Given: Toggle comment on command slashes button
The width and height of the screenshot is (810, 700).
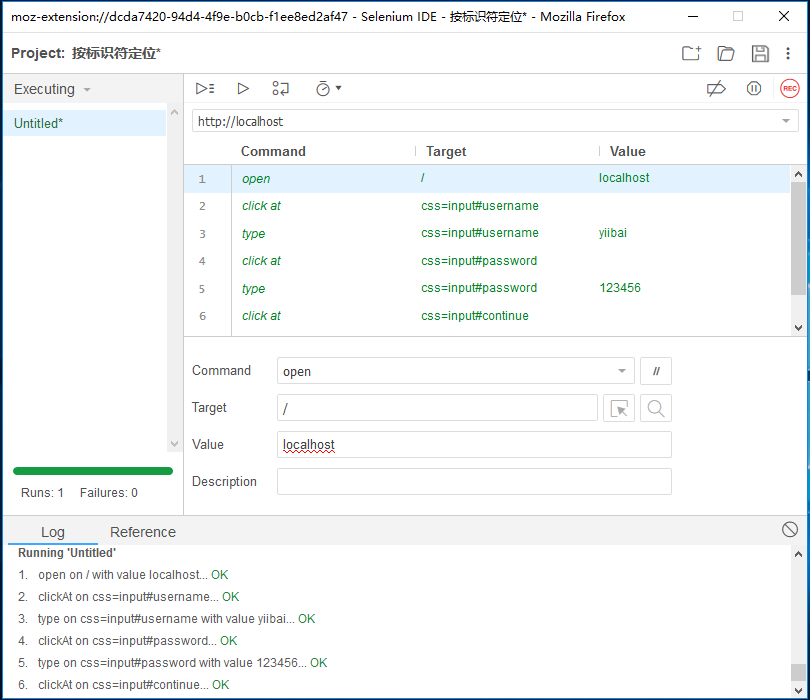Looking at the screenshot, I should (x=656, y=371).
